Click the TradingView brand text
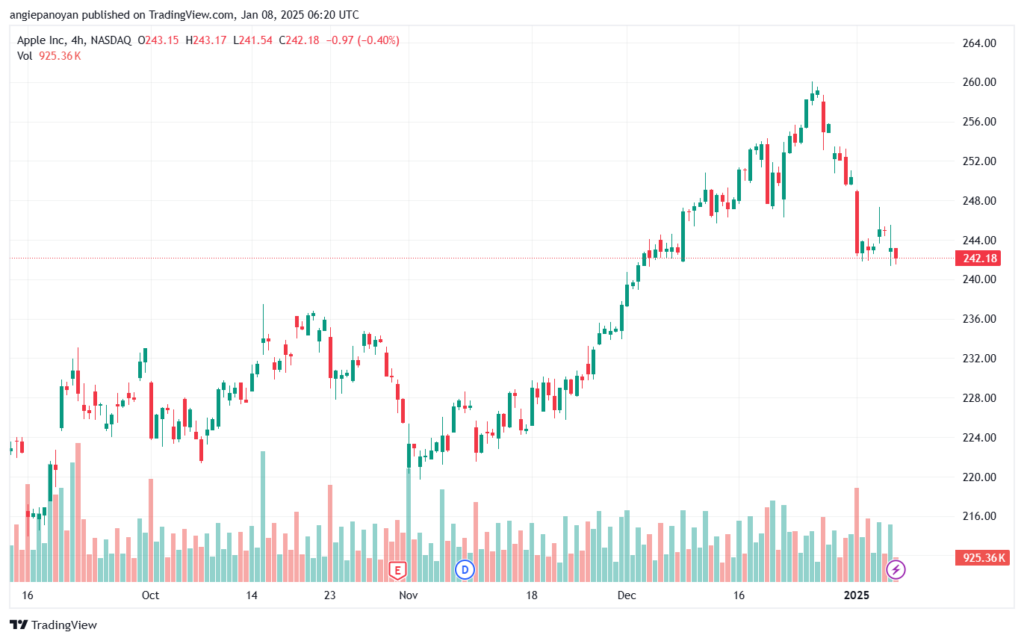1024x641 pixels. 64,625
